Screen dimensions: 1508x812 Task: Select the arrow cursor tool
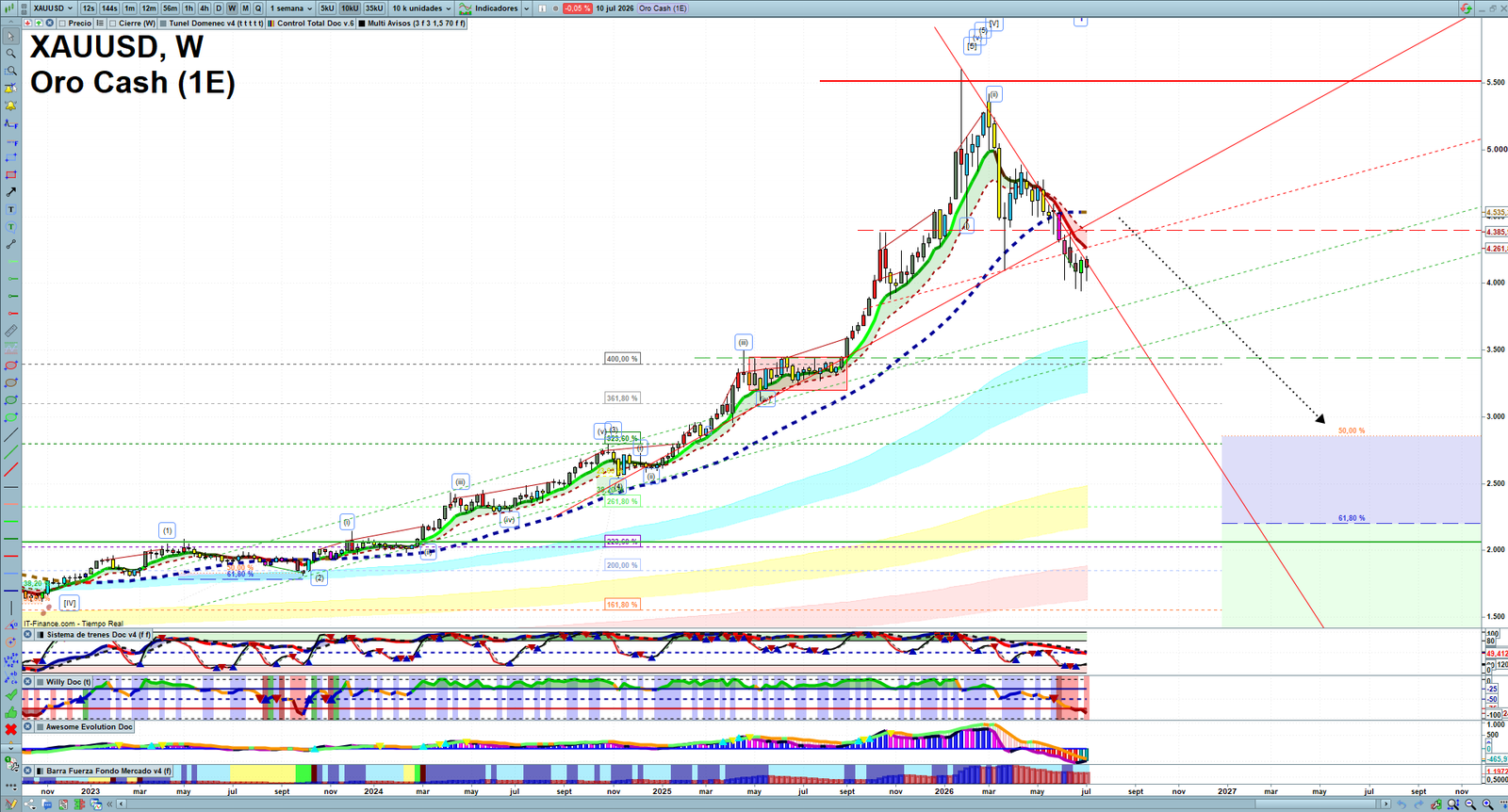coord(10,36)
